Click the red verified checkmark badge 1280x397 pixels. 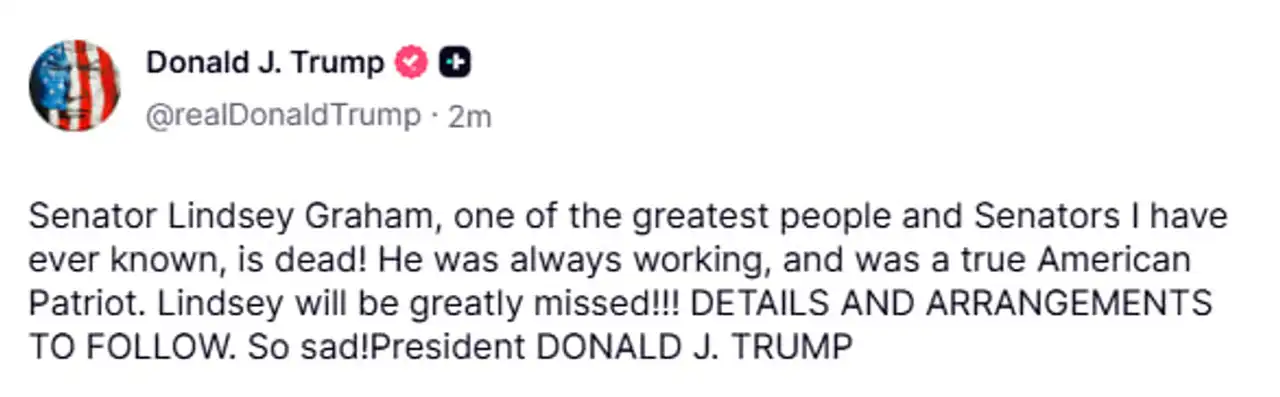click(x=412, y=63)
